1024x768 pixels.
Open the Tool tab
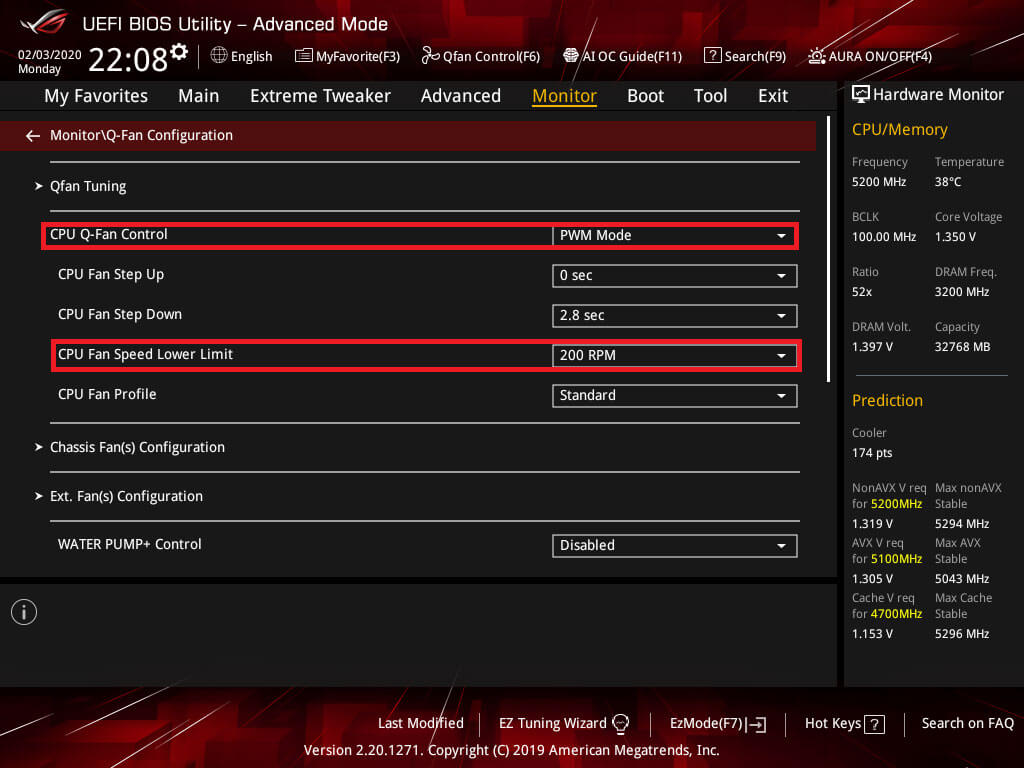[x=710, y=96]
